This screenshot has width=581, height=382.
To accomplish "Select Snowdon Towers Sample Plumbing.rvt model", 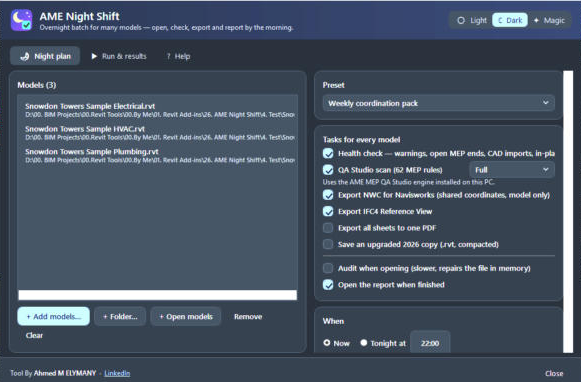I will (157, 156).
